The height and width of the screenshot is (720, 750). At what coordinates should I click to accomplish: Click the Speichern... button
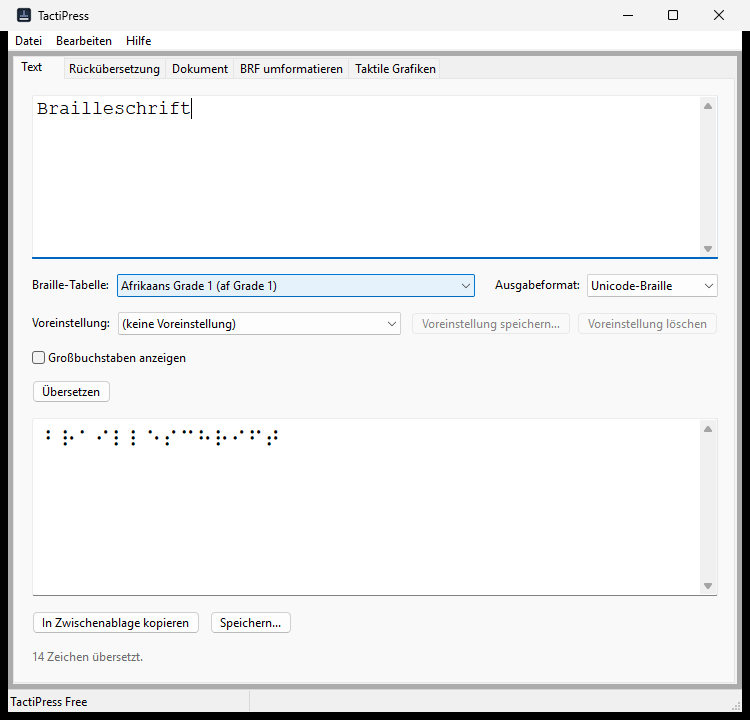tap(251, 623)
